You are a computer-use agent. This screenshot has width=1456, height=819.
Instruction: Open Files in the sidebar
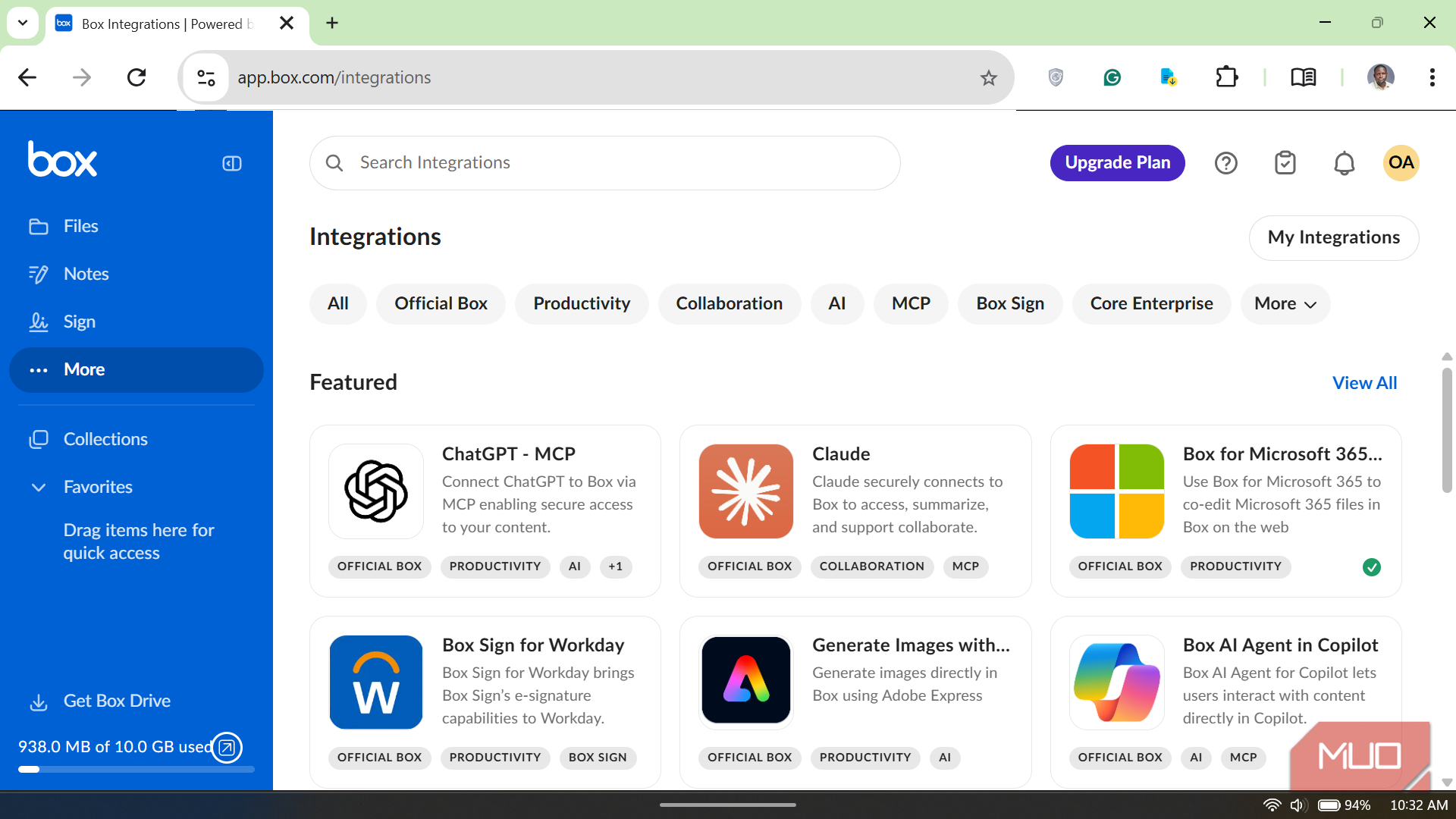pos(136,226)
